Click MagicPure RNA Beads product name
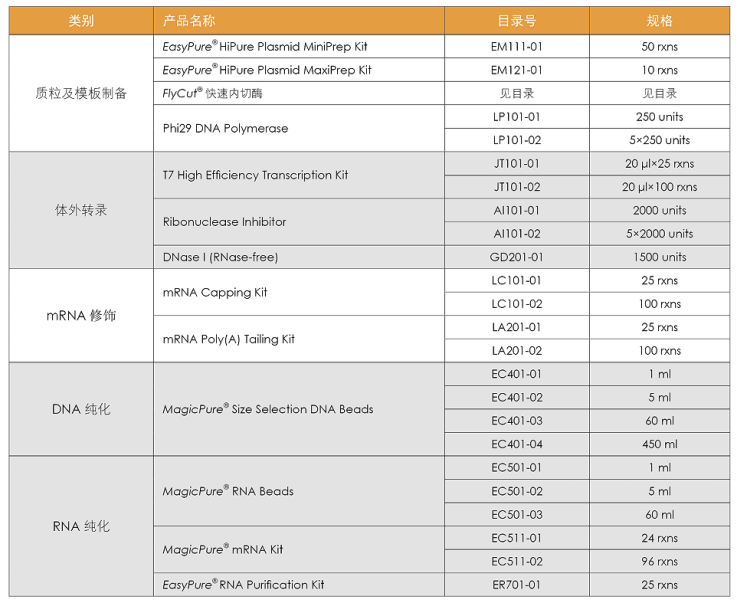The width and height of the screenshot is (737, 603). coord(228,491)
